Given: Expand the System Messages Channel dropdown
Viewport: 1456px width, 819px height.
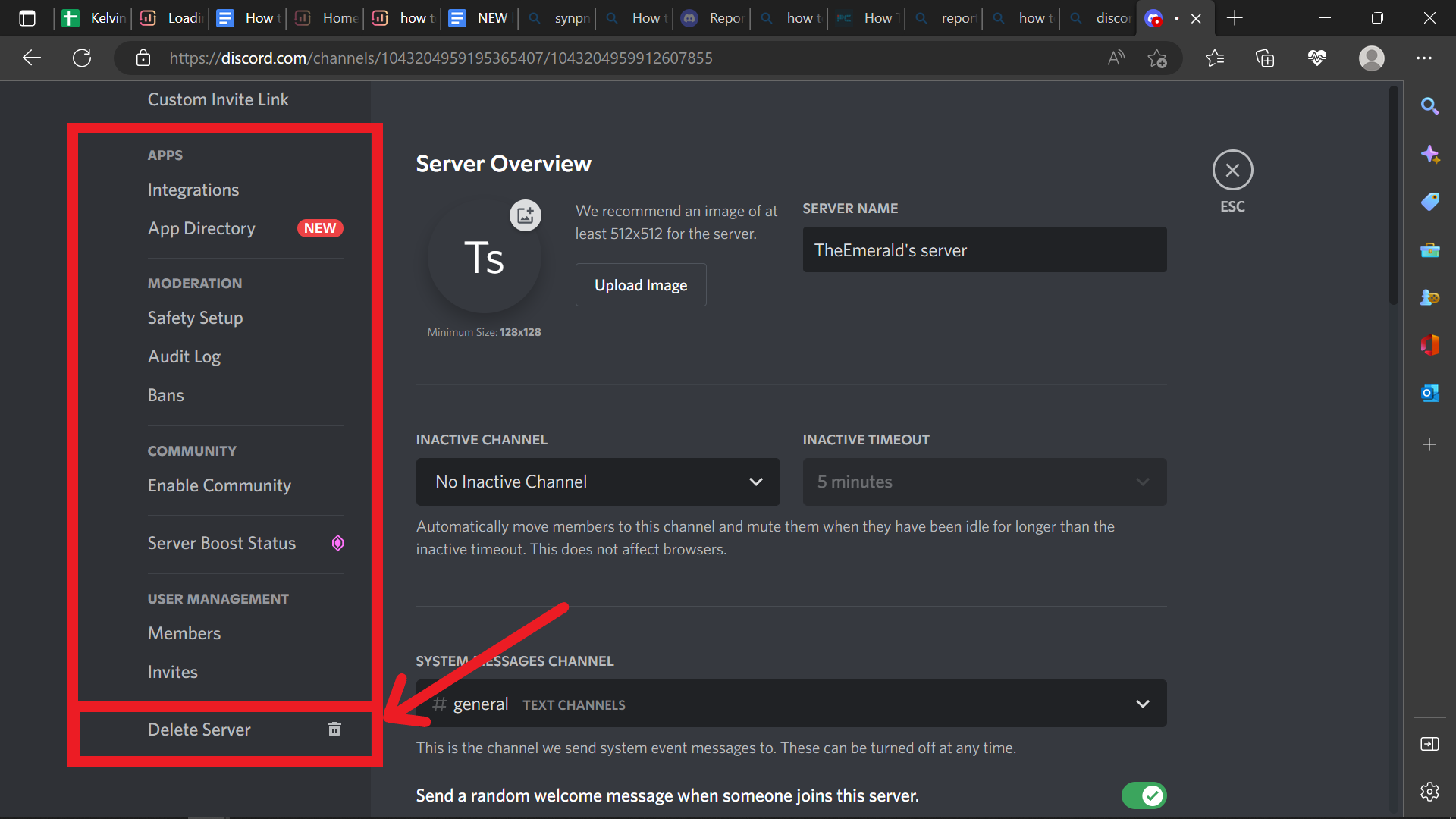Looking at the screenshot, I should coord(1144,704).
